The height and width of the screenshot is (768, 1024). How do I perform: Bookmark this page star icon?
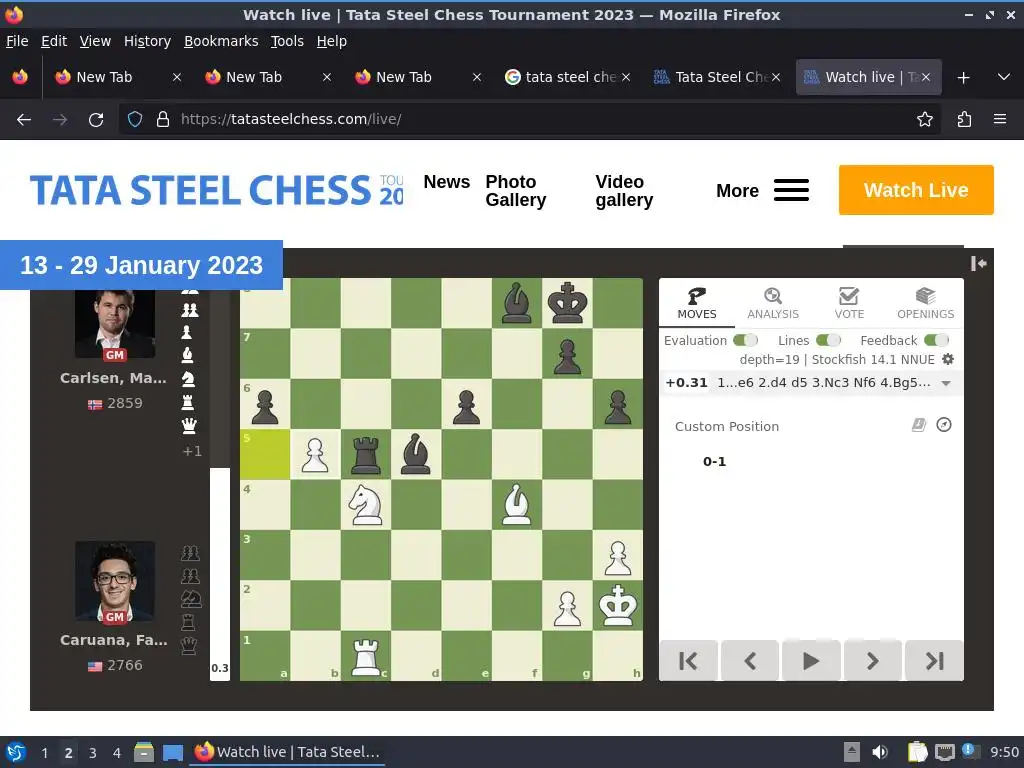pyautogui.click(x=924, y=120)
